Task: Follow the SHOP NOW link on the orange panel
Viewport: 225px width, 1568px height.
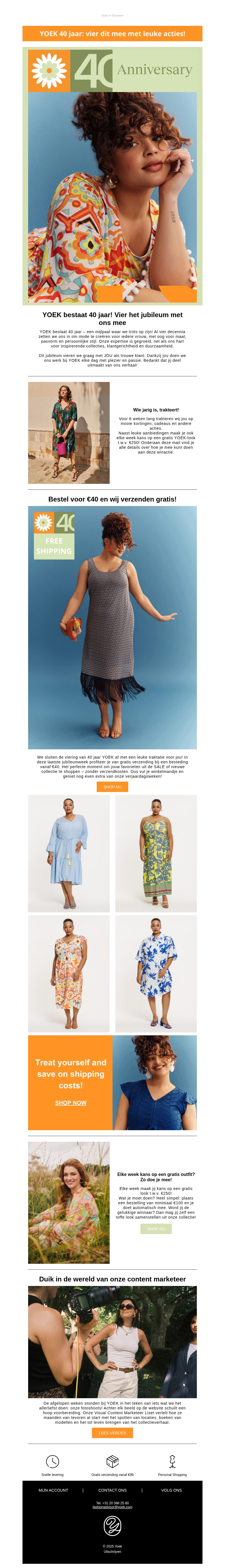Action: (x=71, y=1102)
